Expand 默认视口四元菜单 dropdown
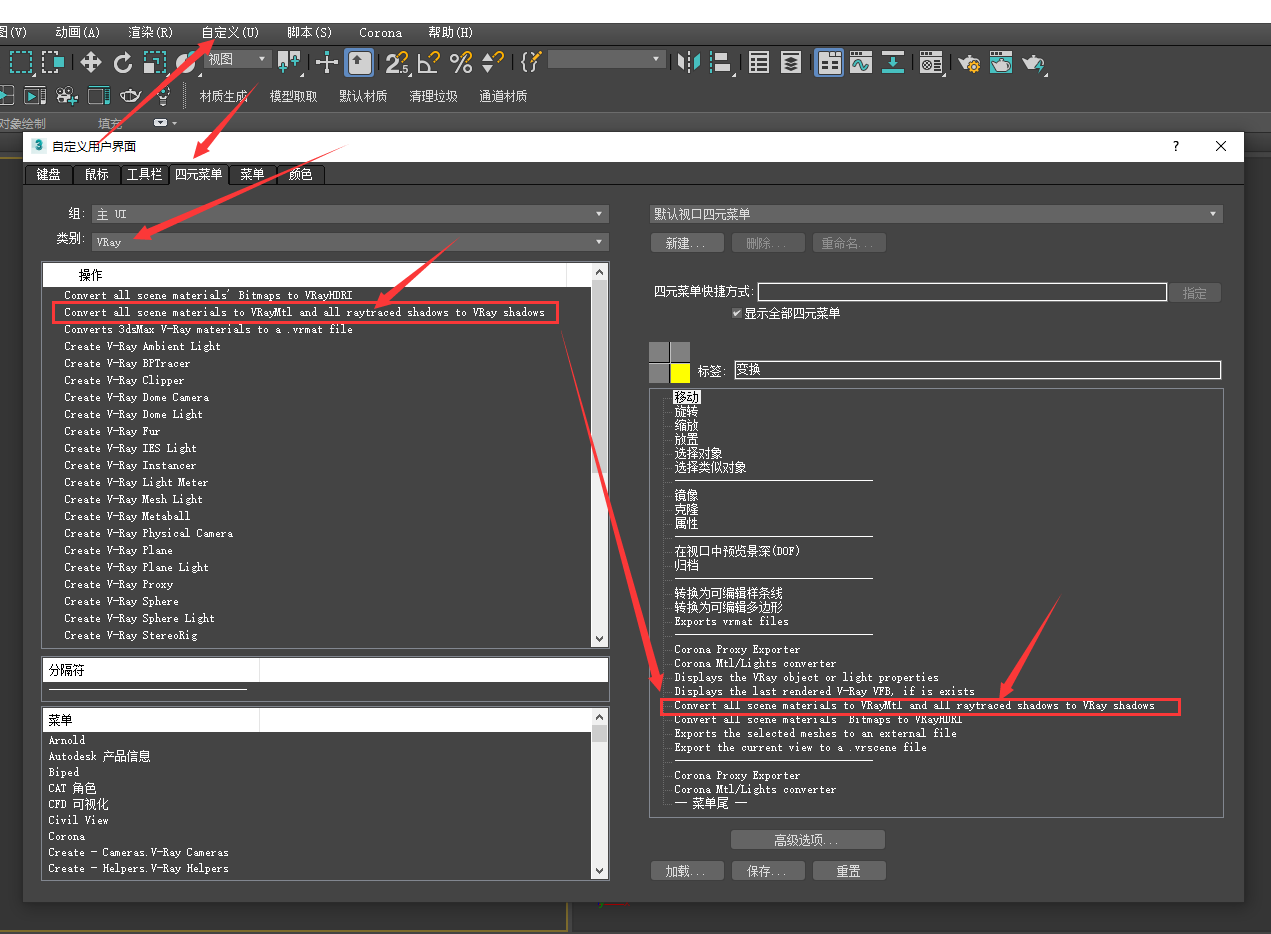This screenshot has height=934, width=1271. click(936, 214)
